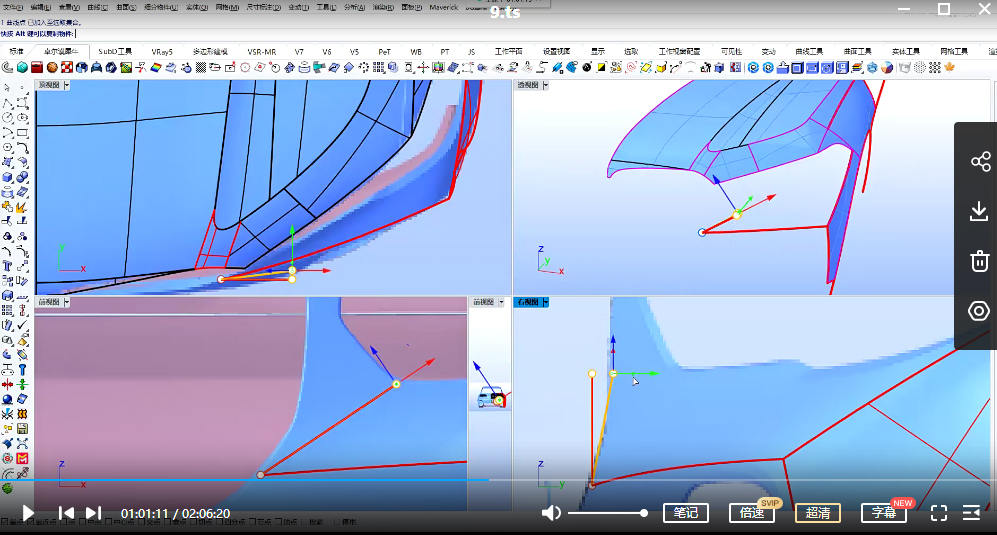Screen dimensions: 997x535
Task: Download the video from side panel
Action: pyautogui.click(x=979, y=211)
